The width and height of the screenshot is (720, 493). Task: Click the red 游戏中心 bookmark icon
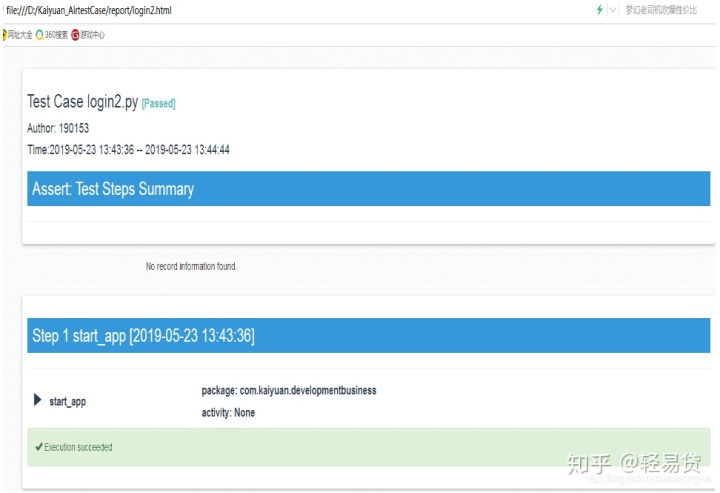(x=75, y=35)
